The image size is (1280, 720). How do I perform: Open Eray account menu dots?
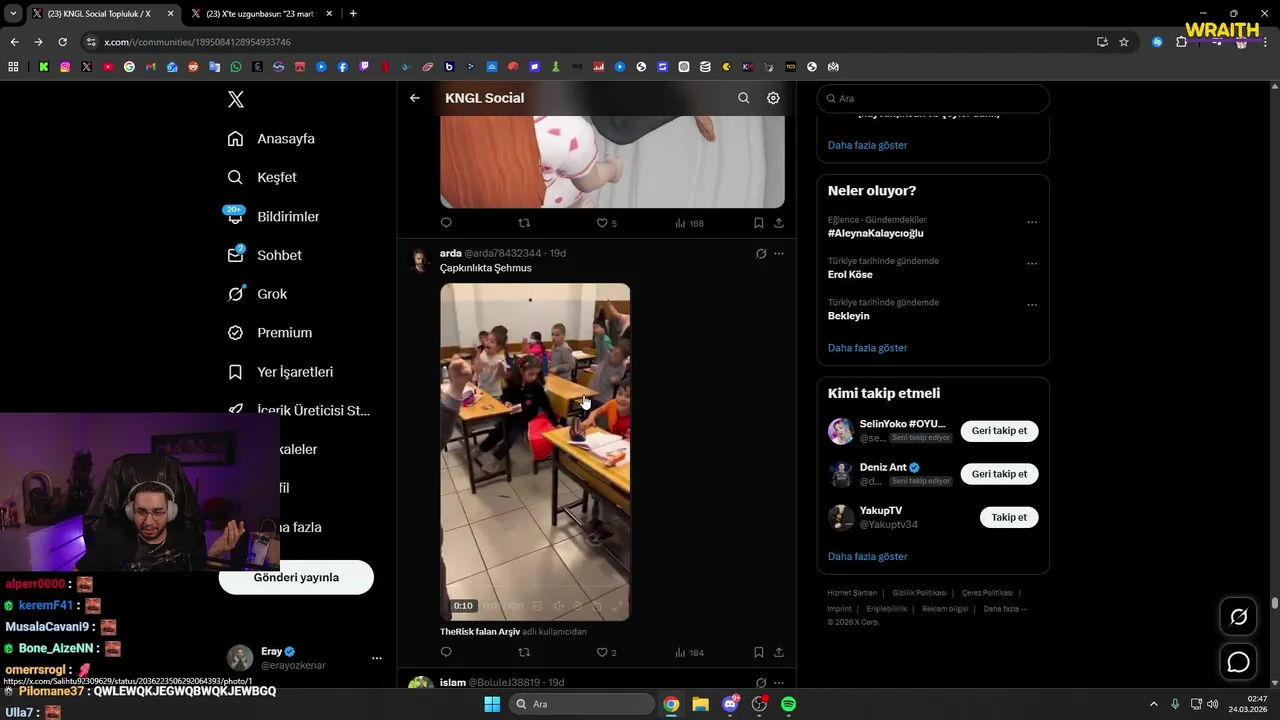(x=377, y=658)
